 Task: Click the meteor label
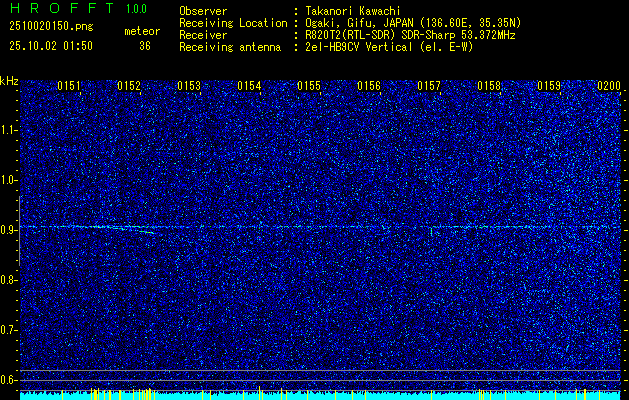coord(142,31)
